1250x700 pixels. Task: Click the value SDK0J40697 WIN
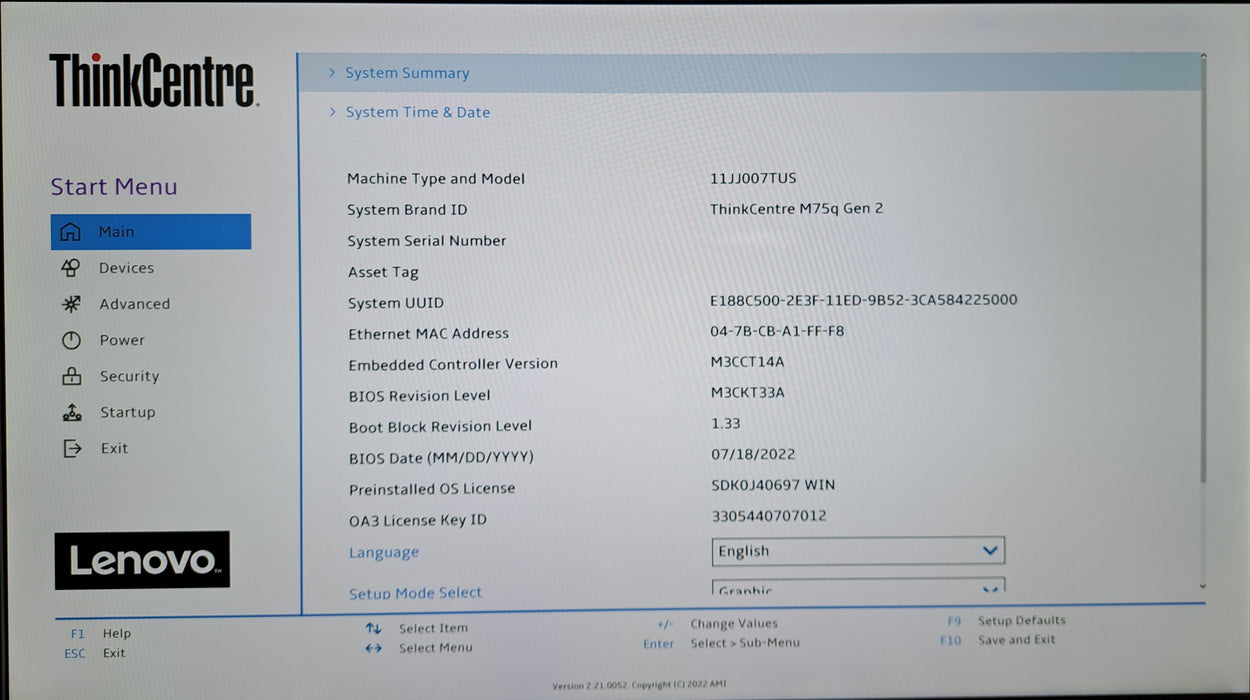772,485
